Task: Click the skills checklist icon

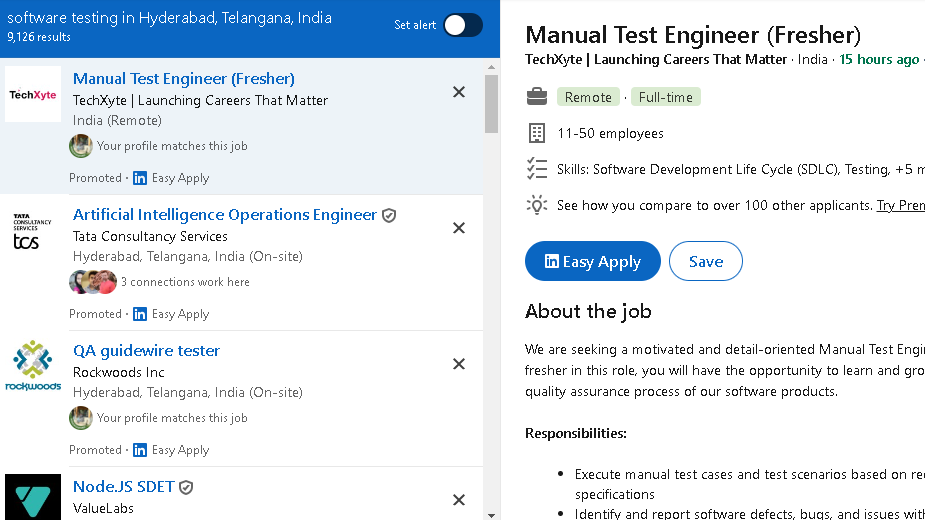Action: click(x=537, y=169)
